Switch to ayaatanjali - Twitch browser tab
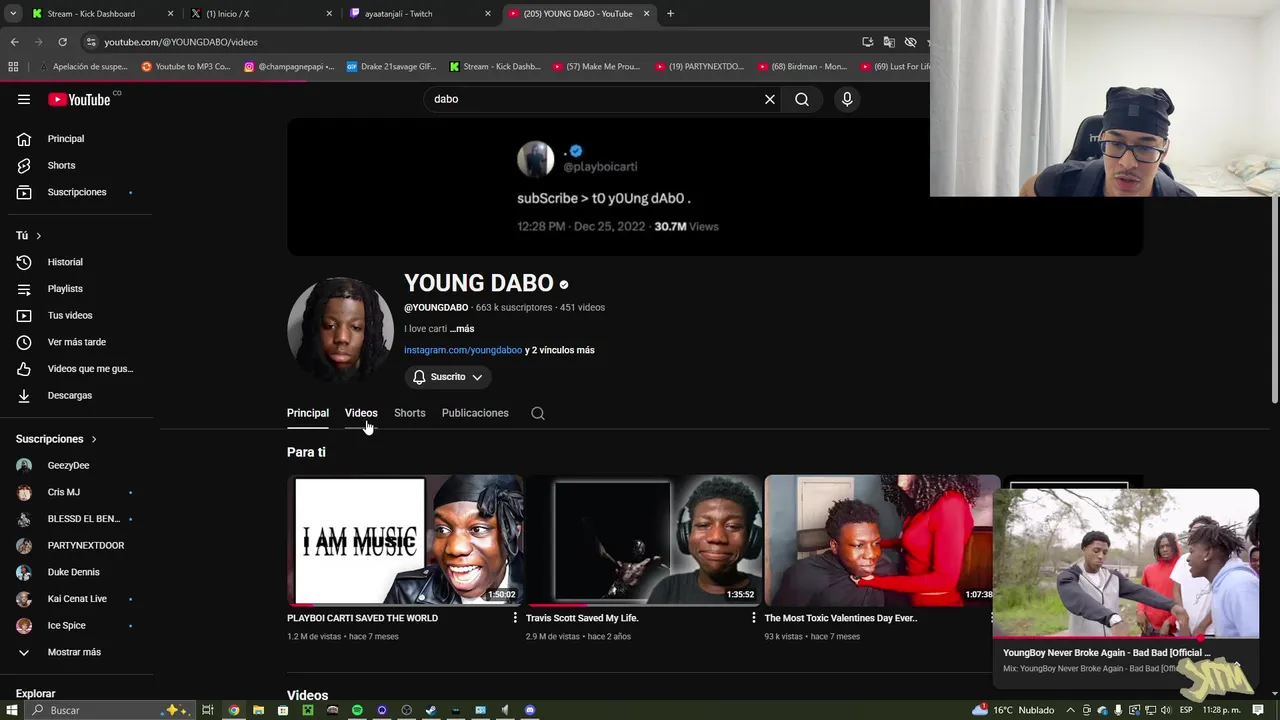This screenshot has width=1280, height=720. tap(418, 14)
